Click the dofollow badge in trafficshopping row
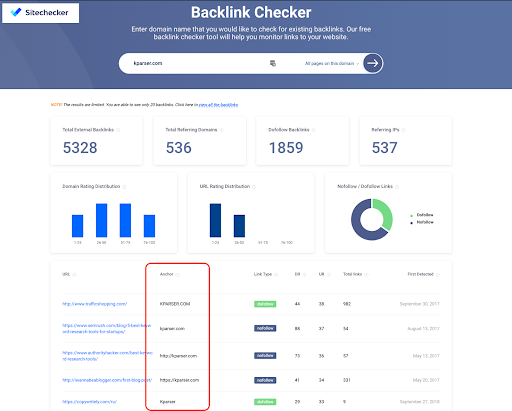The image size is (512, 411). 265,304
